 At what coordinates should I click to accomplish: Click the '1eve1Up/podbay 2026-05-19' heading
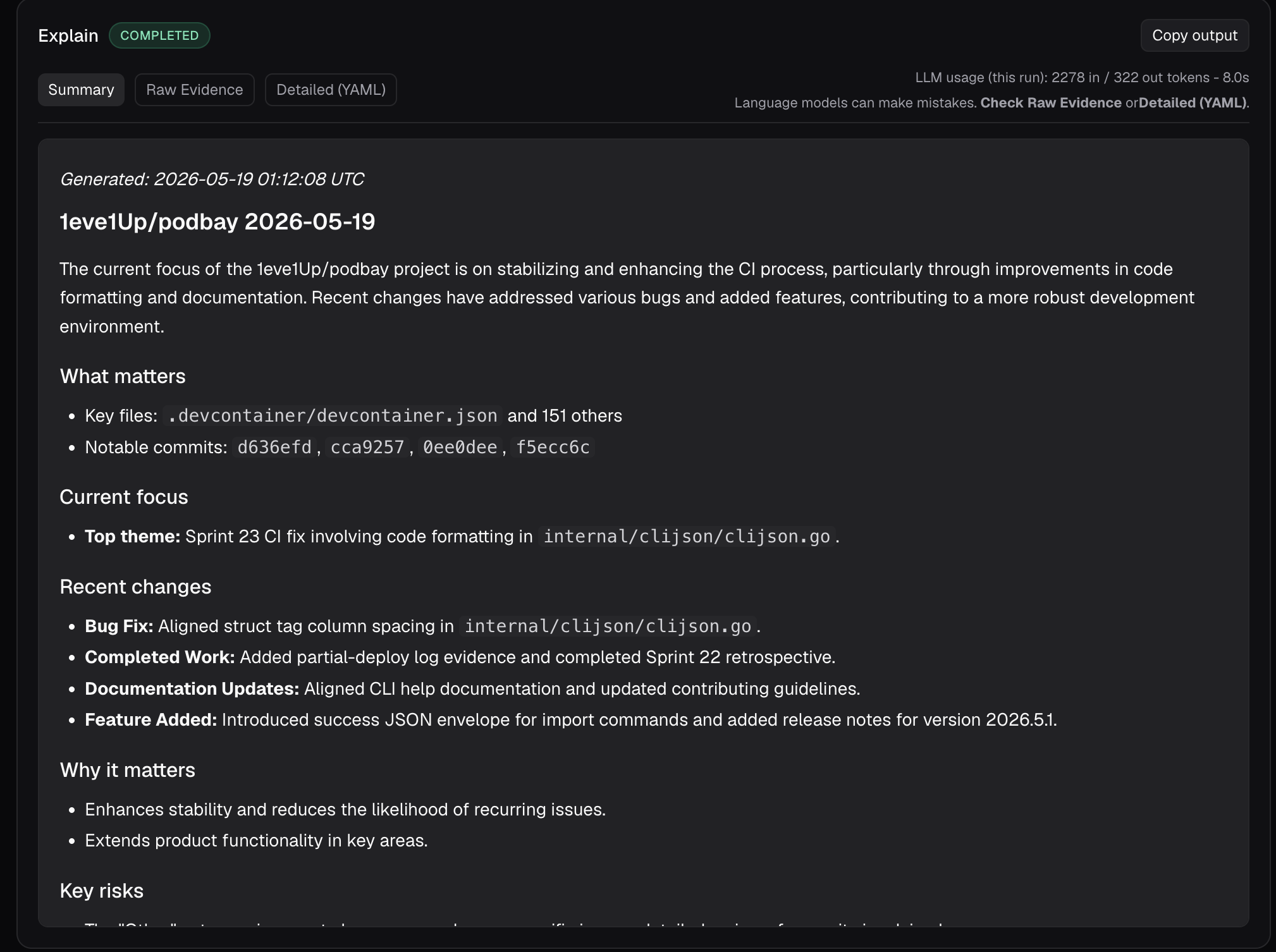point(218,222)
